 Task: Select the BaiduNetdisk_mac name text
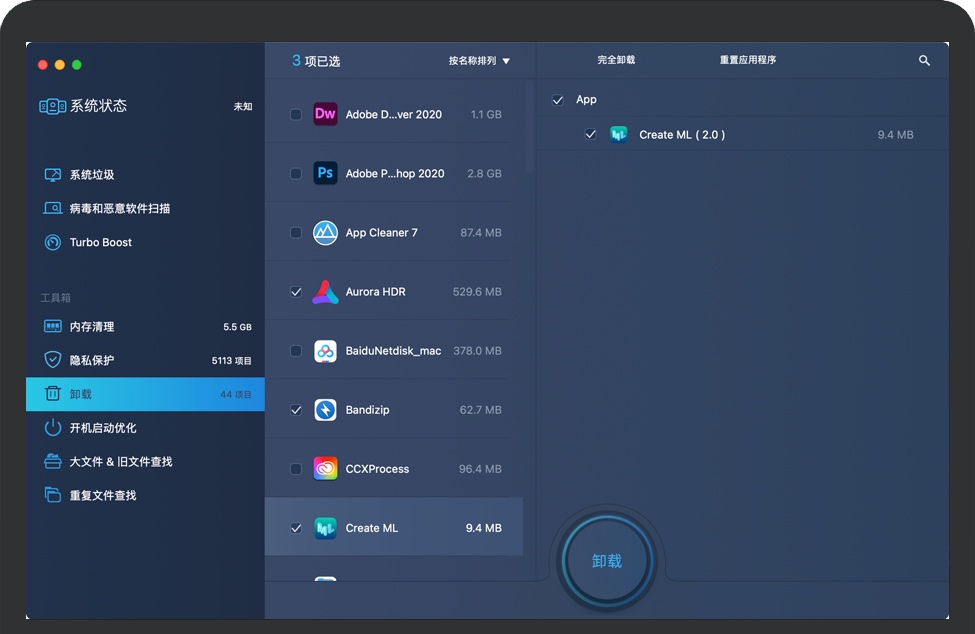point(394,351)
